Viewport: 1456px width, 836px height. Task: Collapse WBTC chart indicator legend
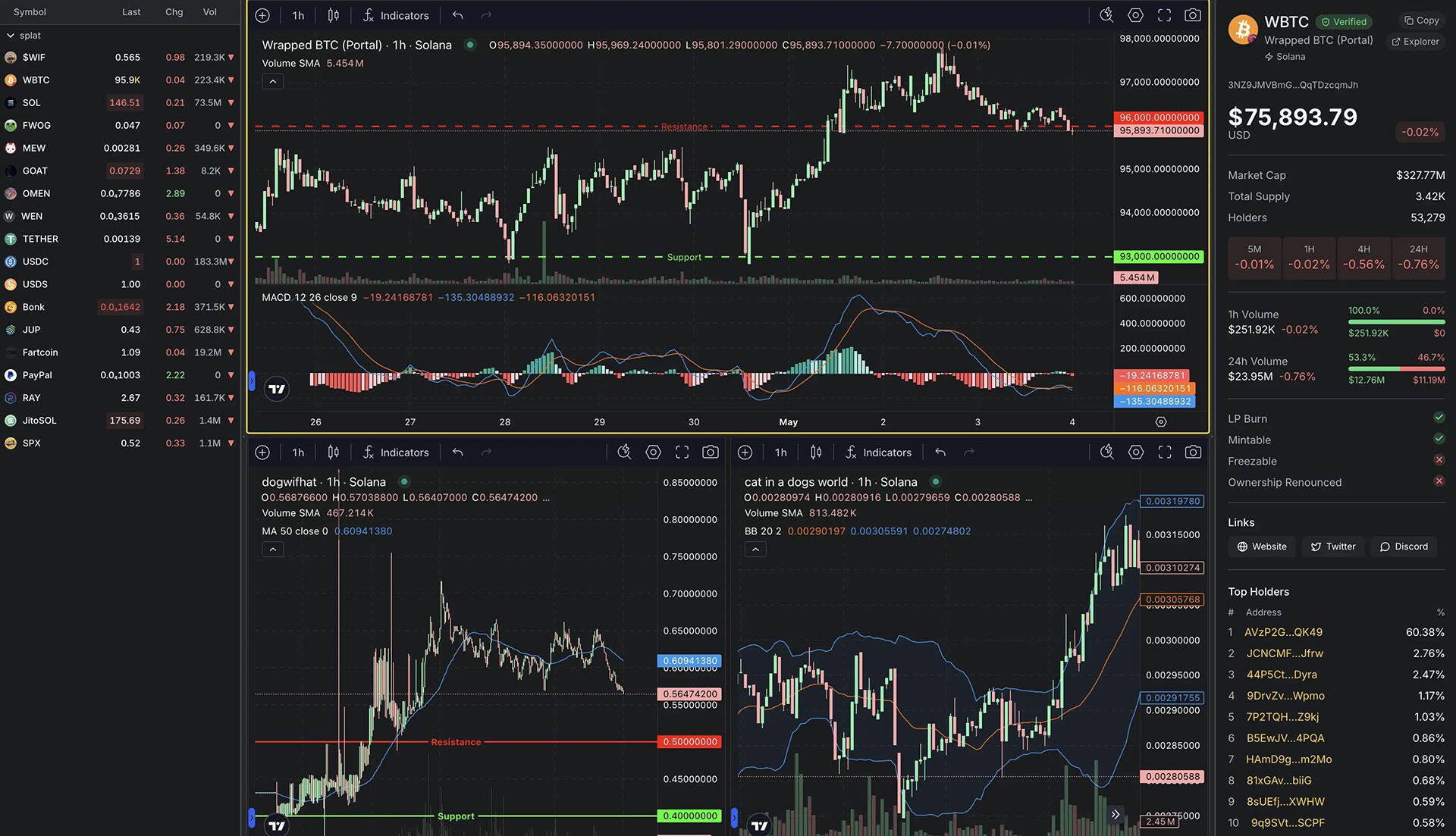[273, 81]
